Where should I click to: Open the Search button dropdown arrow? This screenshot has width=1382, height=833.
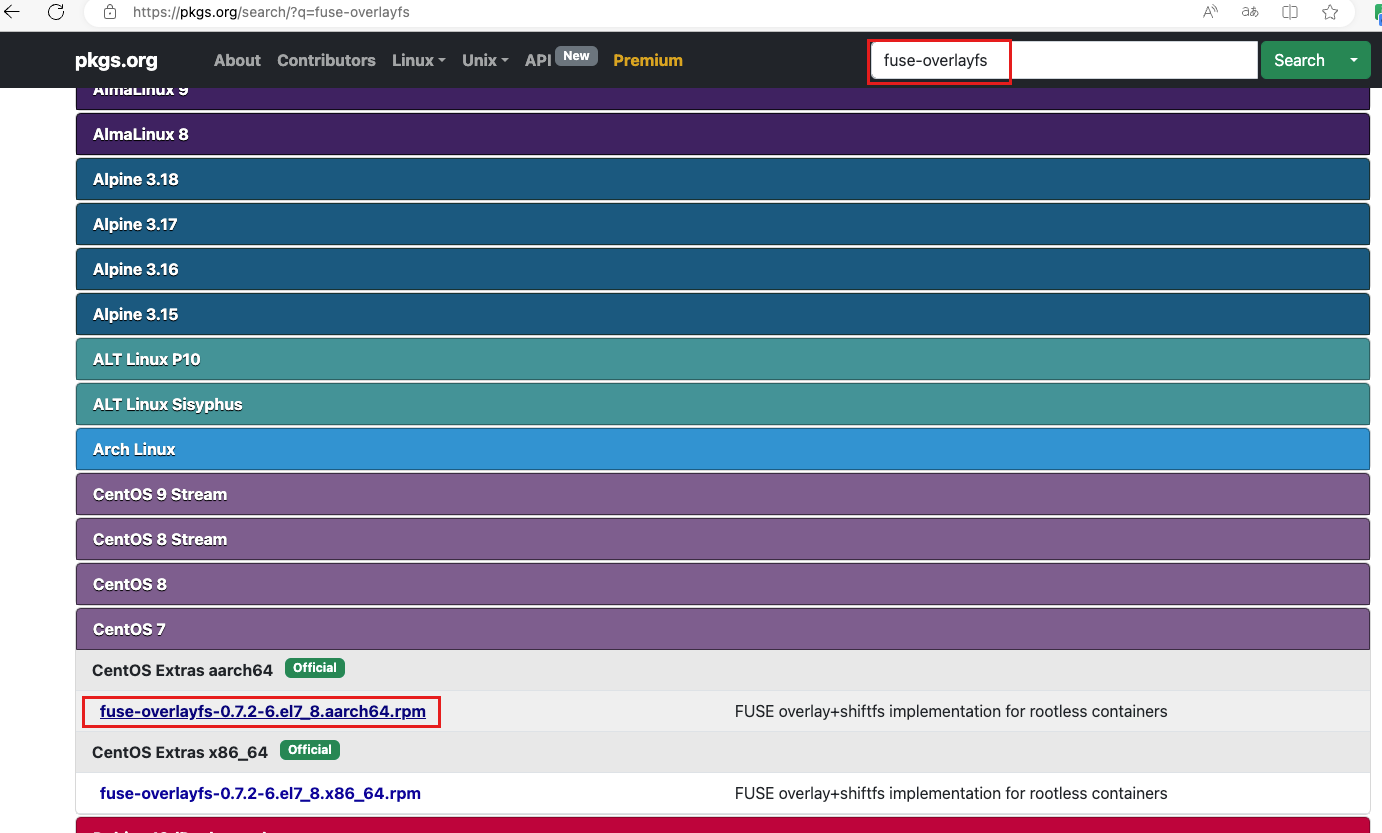1354,60
